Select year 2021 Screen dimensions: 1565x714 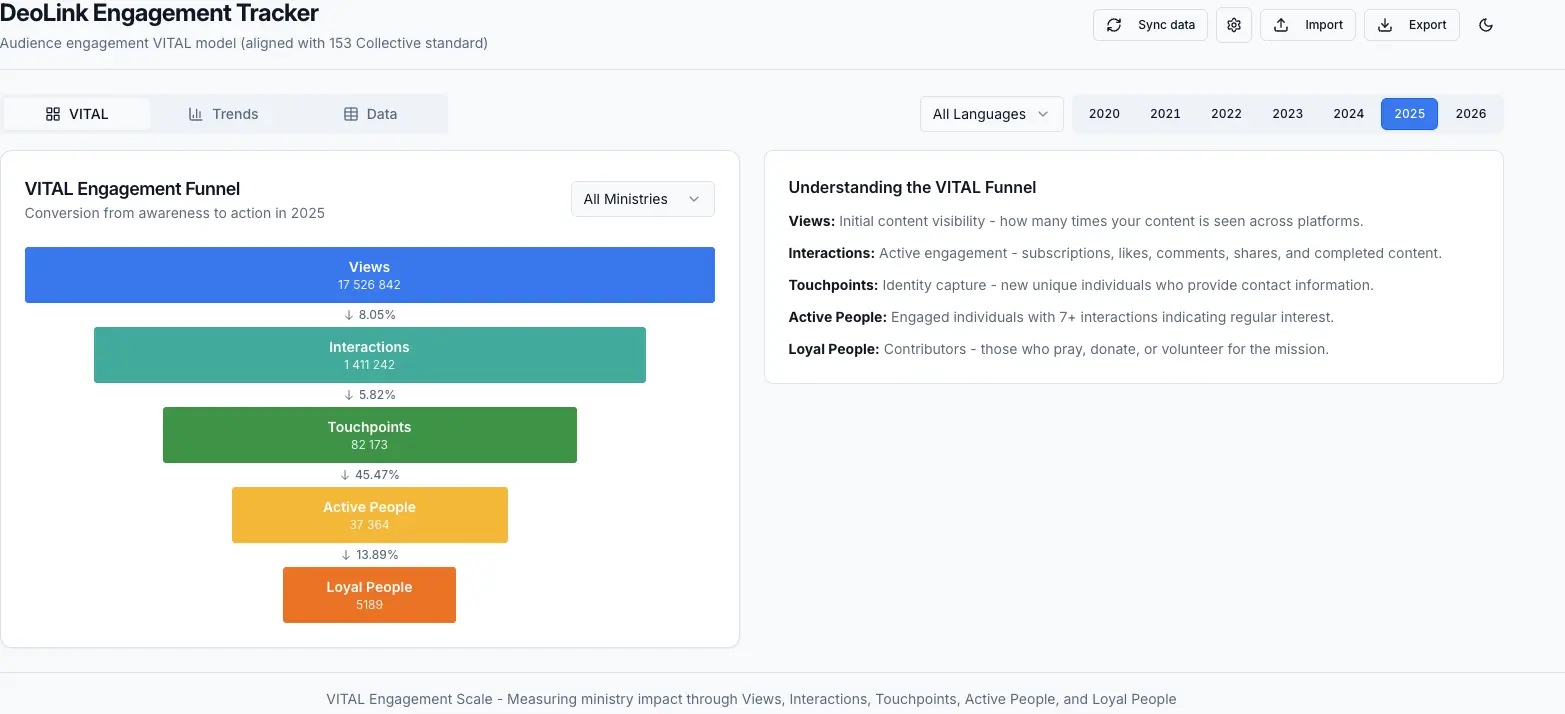(x=1165, y=114)
